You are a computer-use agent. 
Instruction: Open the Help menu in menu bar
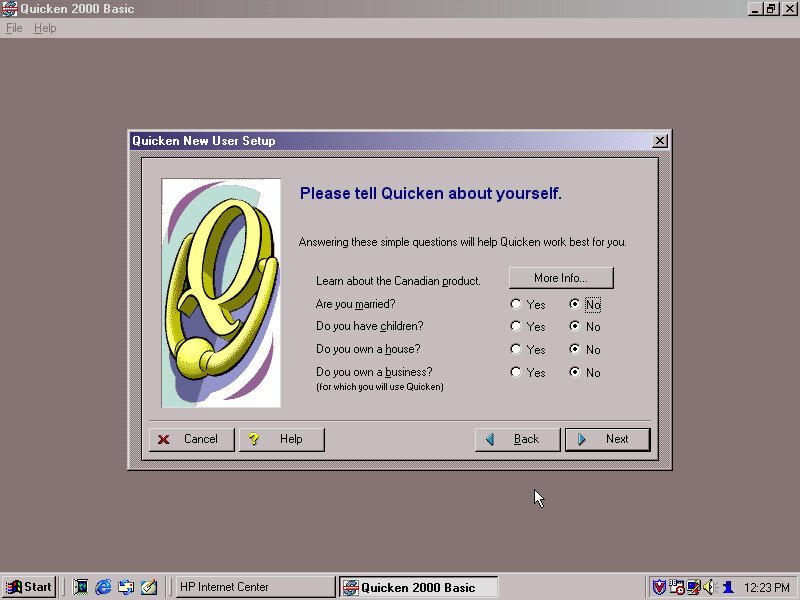point(45,28)
